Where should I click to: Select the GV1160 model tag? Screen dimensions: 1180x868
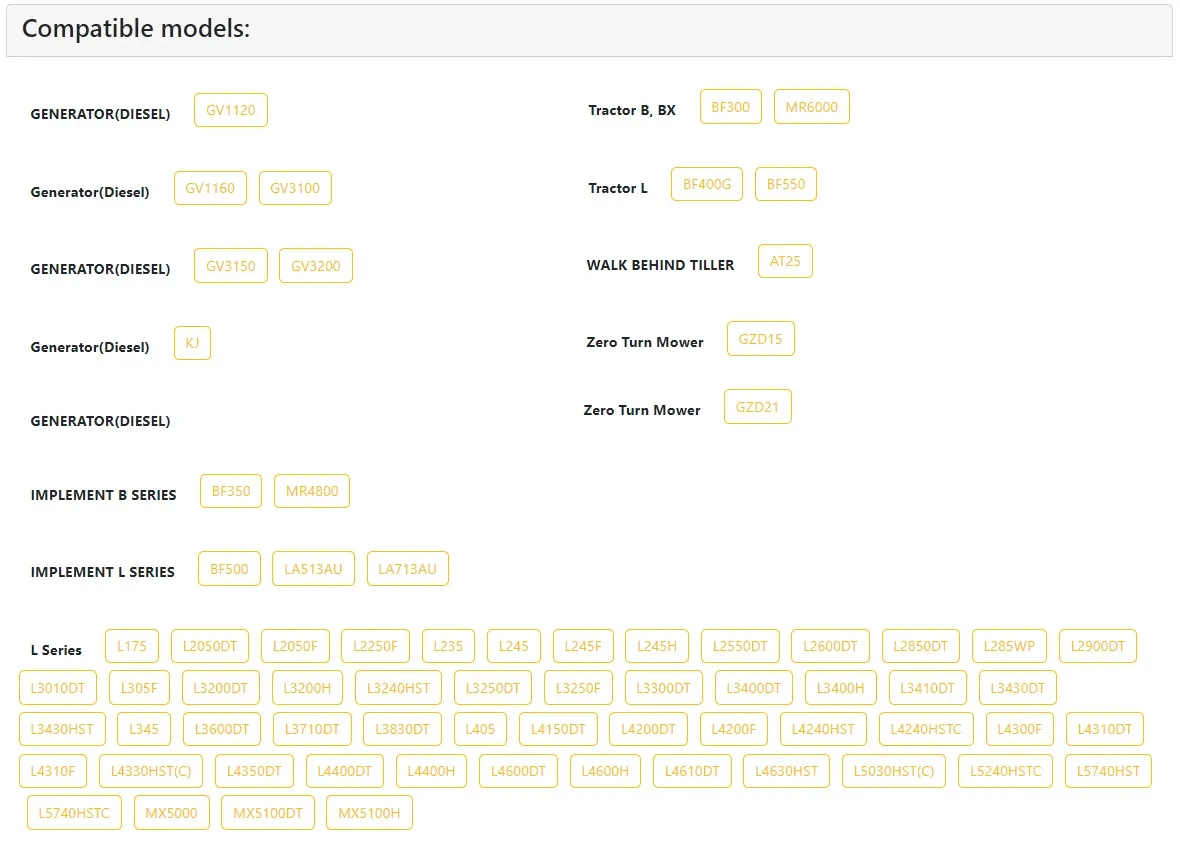[x=210, y=188]
